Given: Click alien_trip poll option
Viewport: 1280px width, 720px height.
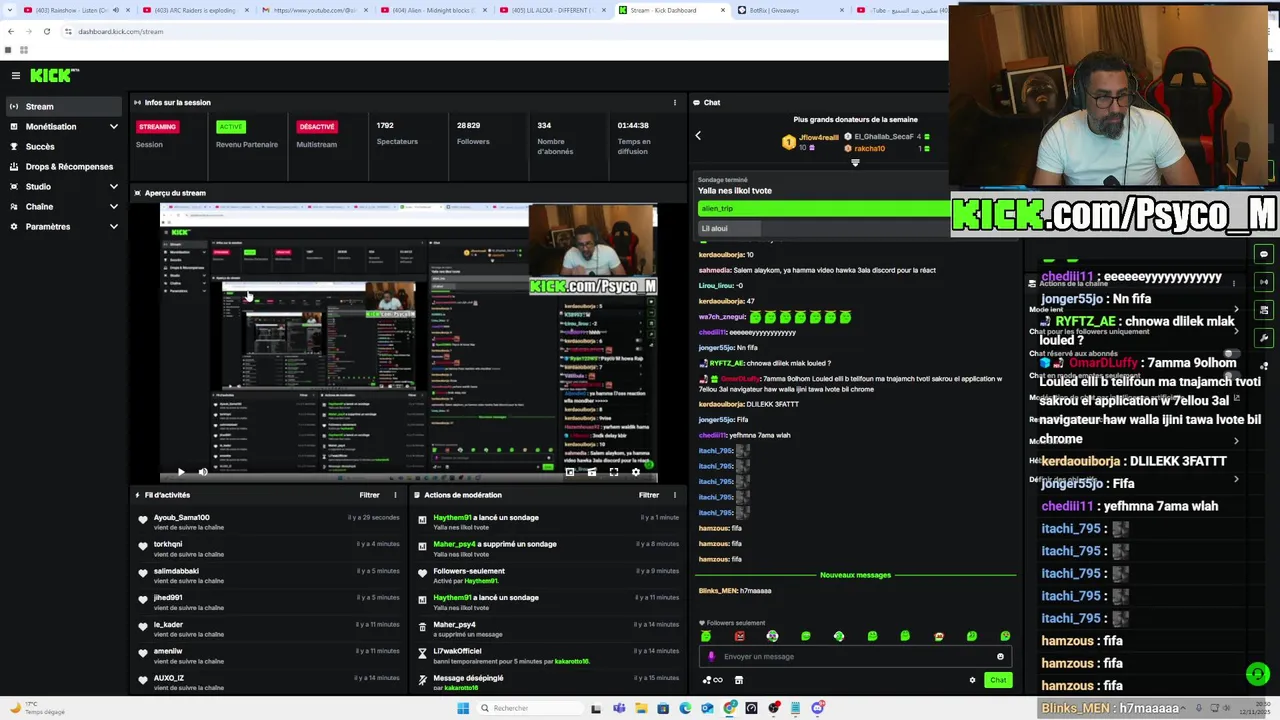Looking at the screenshot, I should 824,208.
